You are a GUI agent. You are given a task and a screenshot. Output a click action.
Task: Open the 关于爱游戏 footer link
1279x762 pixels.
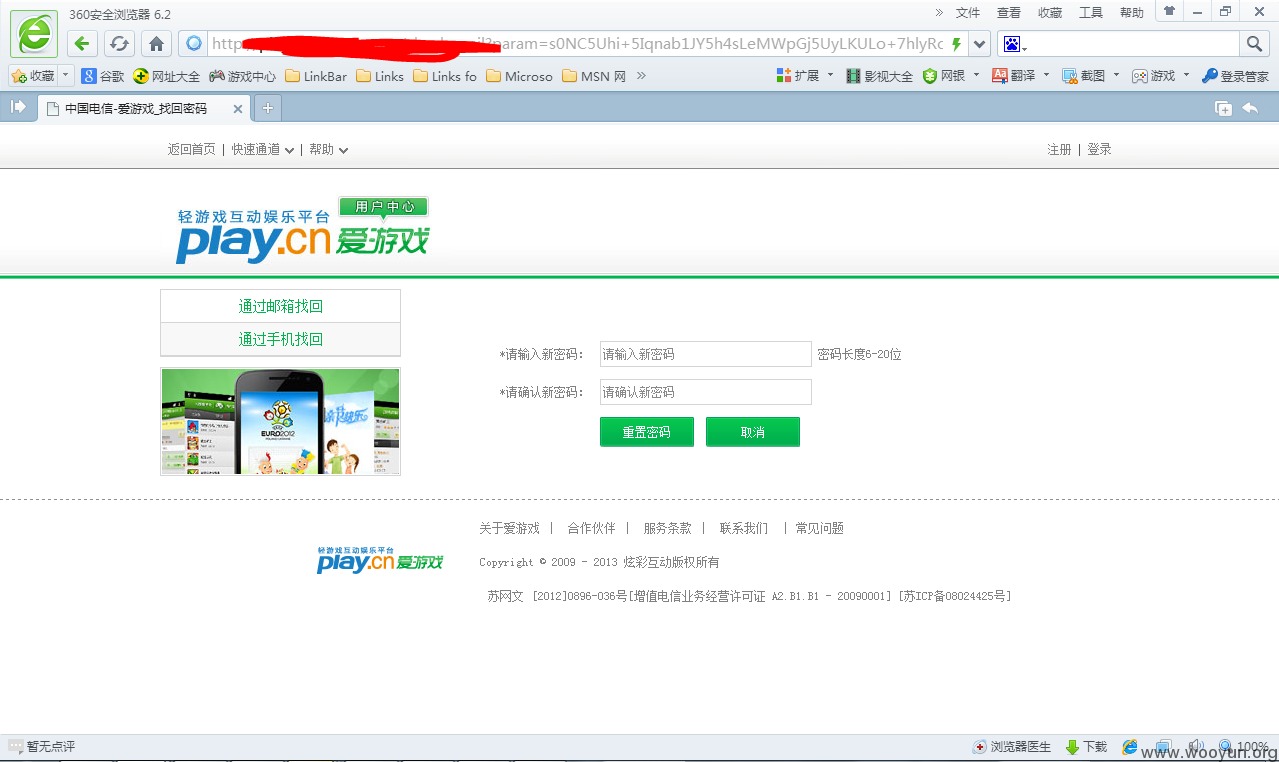coord(509,528)
